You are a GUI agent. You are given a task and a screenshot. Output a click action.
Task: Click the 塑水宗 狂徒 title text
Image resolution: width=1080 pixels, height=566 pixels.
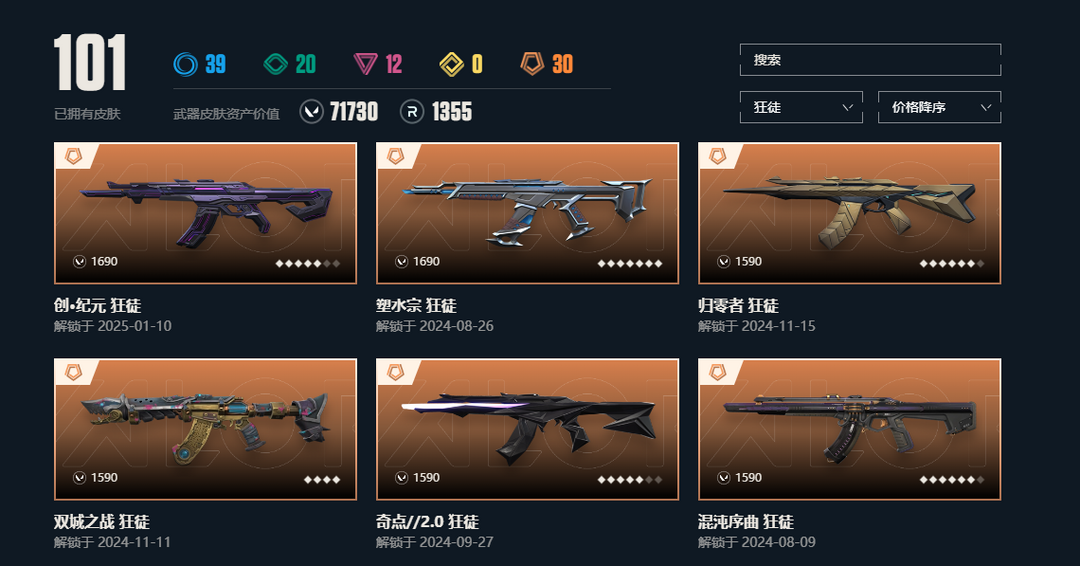click(416, 306)
